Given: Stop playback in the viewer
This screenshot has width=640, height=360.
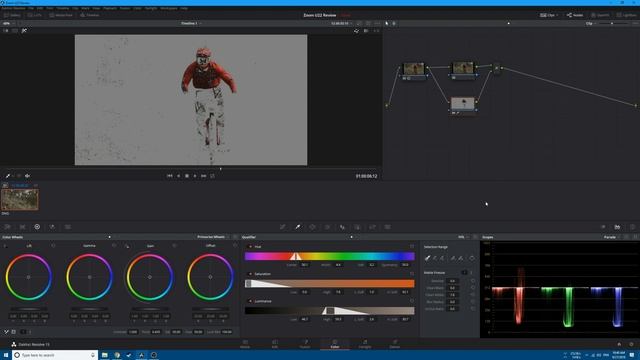Looking at the screenshot, I should [x=187, y=176].
